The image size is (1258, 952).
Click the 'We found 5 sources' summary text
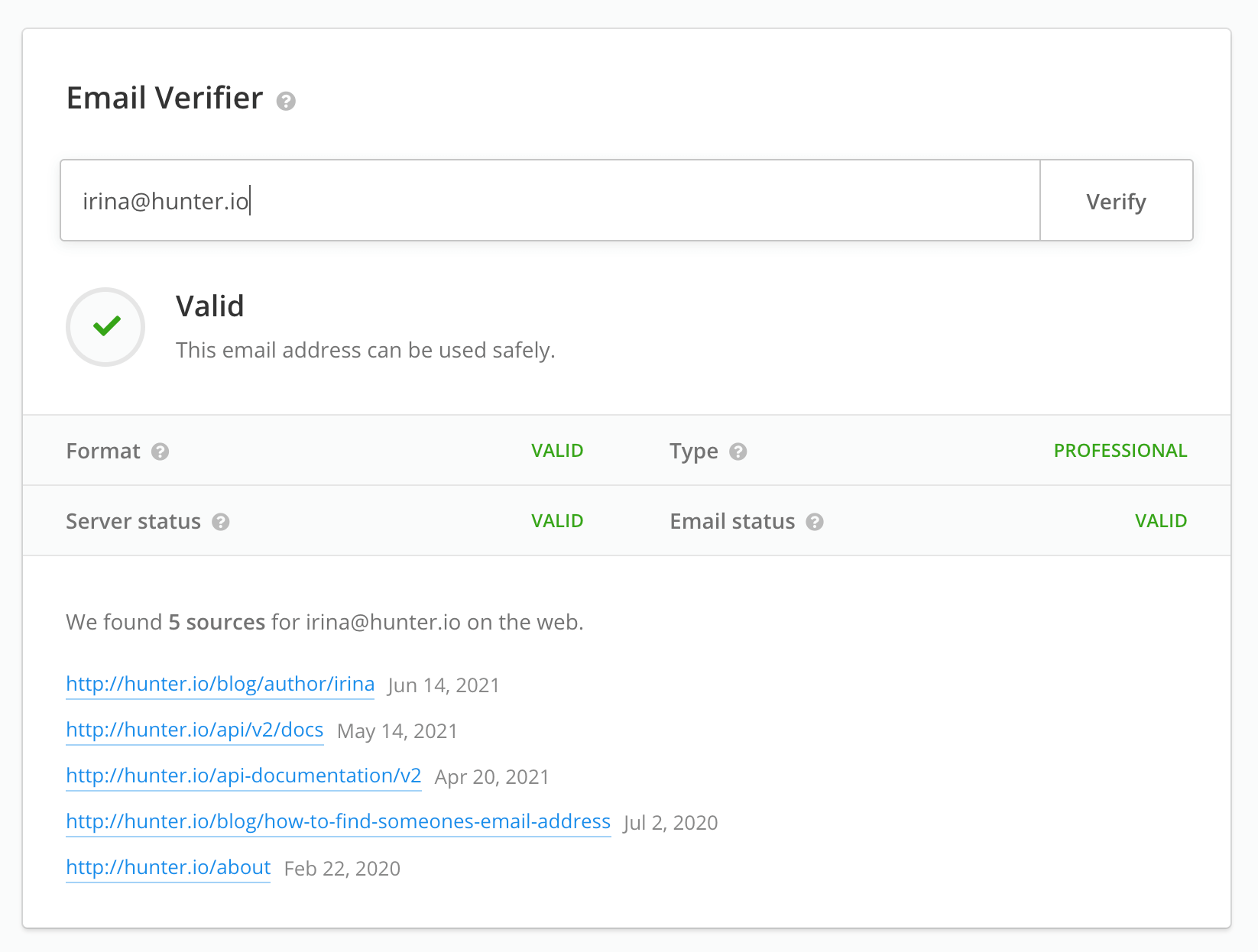coord(325,622)
